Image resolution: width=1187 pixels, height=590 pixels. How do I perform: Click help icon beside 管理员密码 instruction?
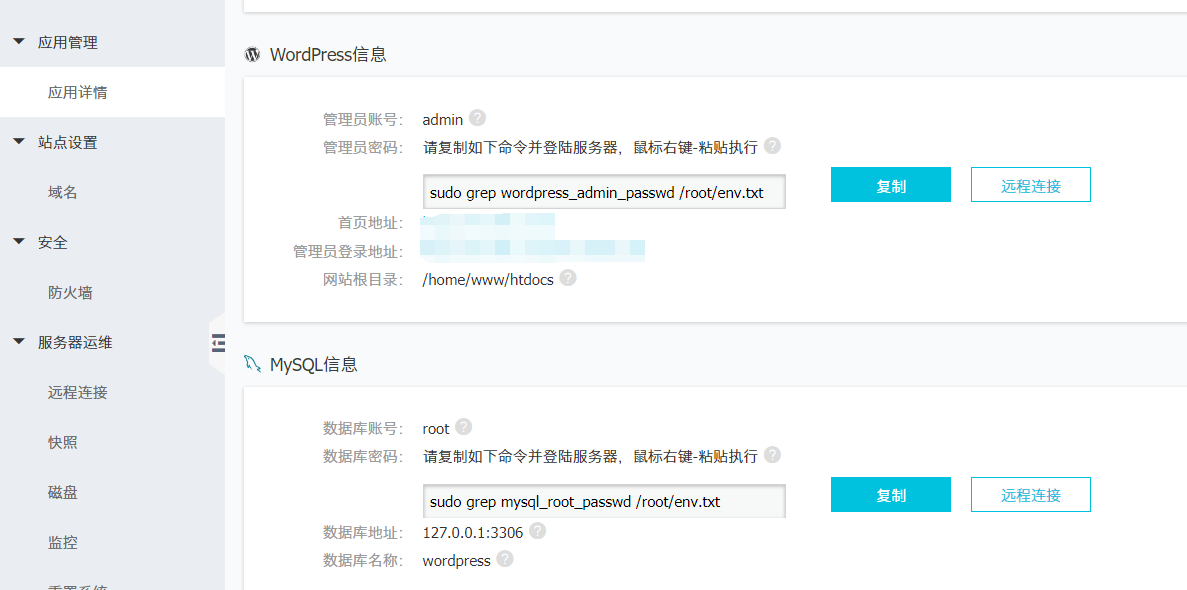point(772,145)
